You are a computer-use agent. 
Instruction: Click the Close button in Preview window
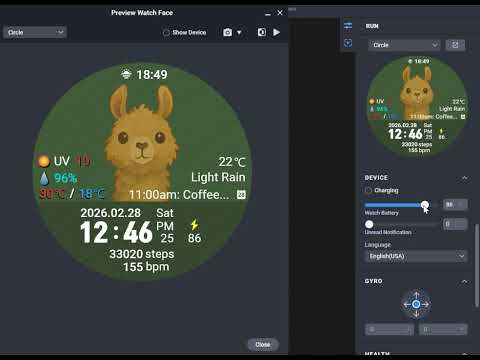tap(263, 344)
